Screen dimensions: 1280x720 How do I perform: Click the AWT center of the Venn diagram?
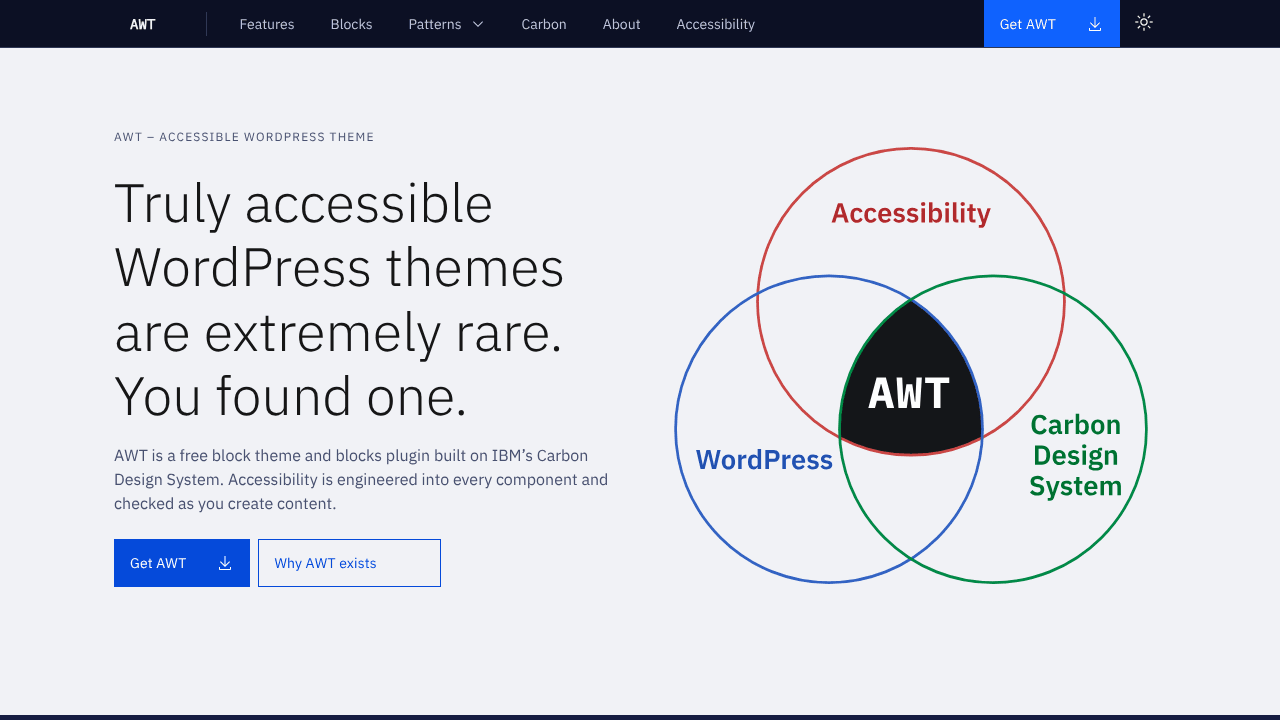[x=909, y=393]
